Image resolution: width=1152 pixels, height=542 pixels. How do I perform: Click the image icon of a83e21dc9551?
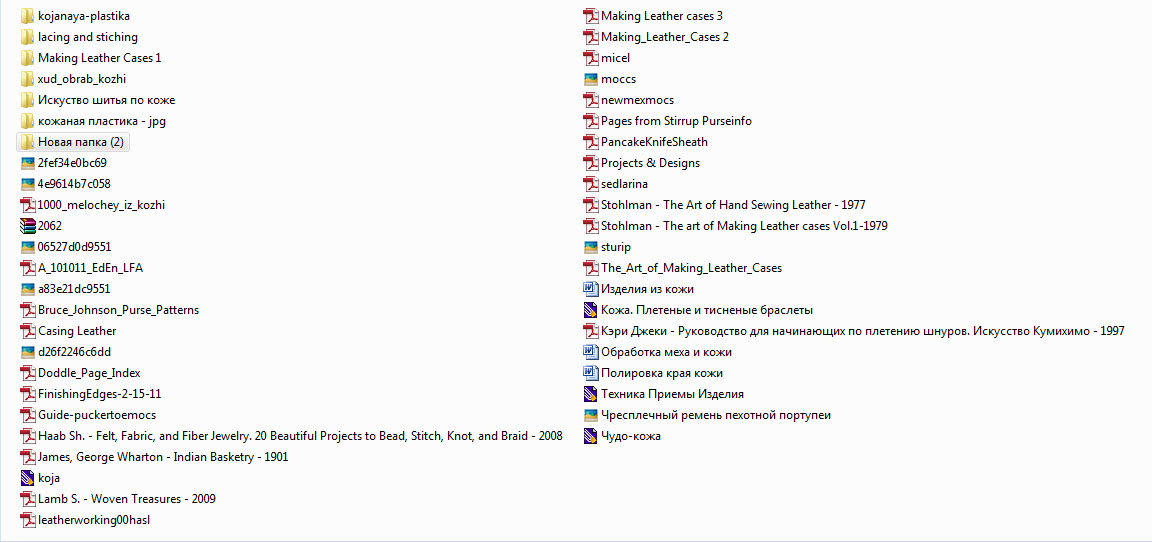click(27, 289)
